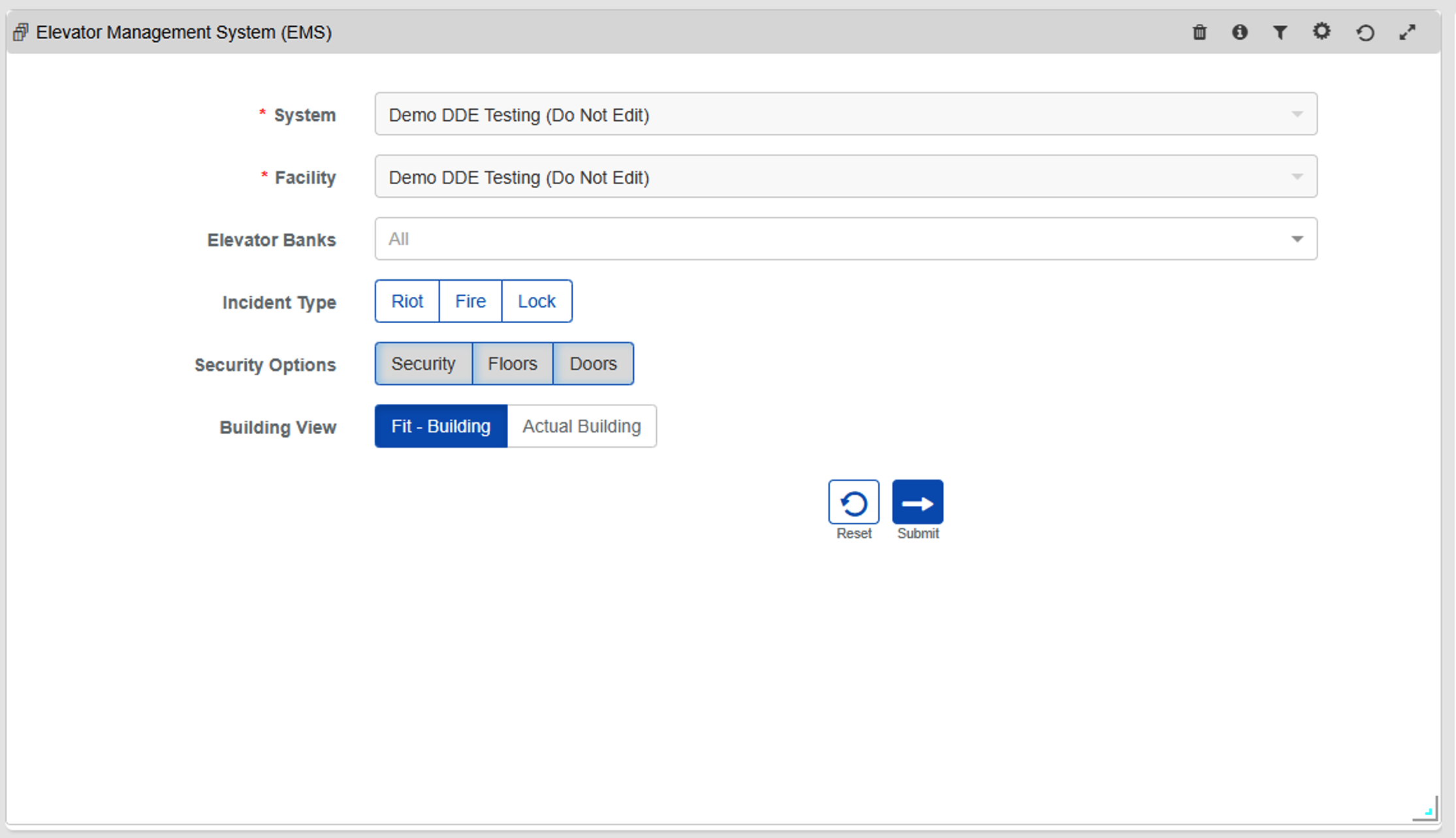Click the trash delete icon in header
1456x838 pixels.
1199,32
